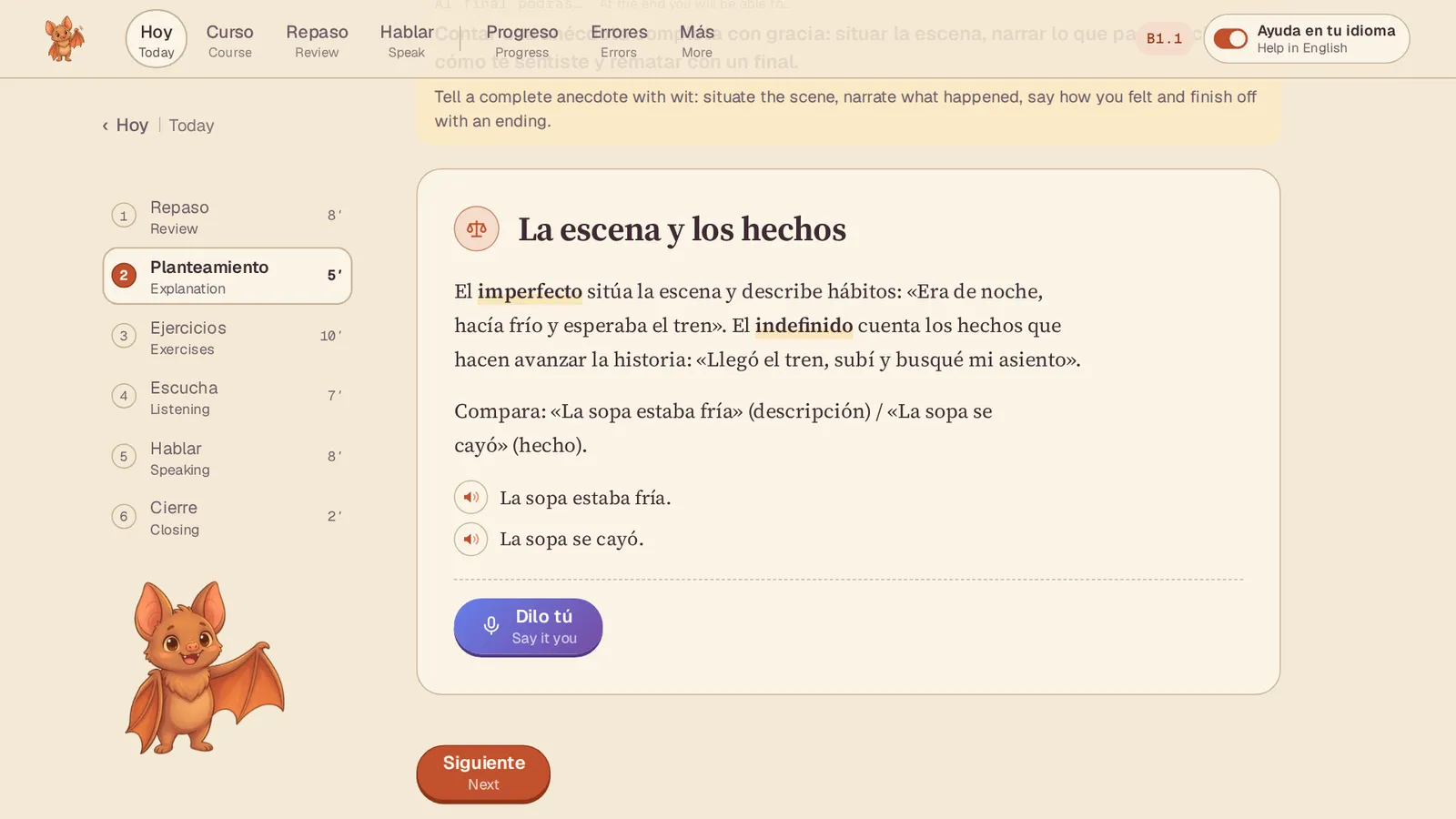Select step 5 number circle for Hablar
Viewport: 1456px width, 819px height.
coord(124,456)
